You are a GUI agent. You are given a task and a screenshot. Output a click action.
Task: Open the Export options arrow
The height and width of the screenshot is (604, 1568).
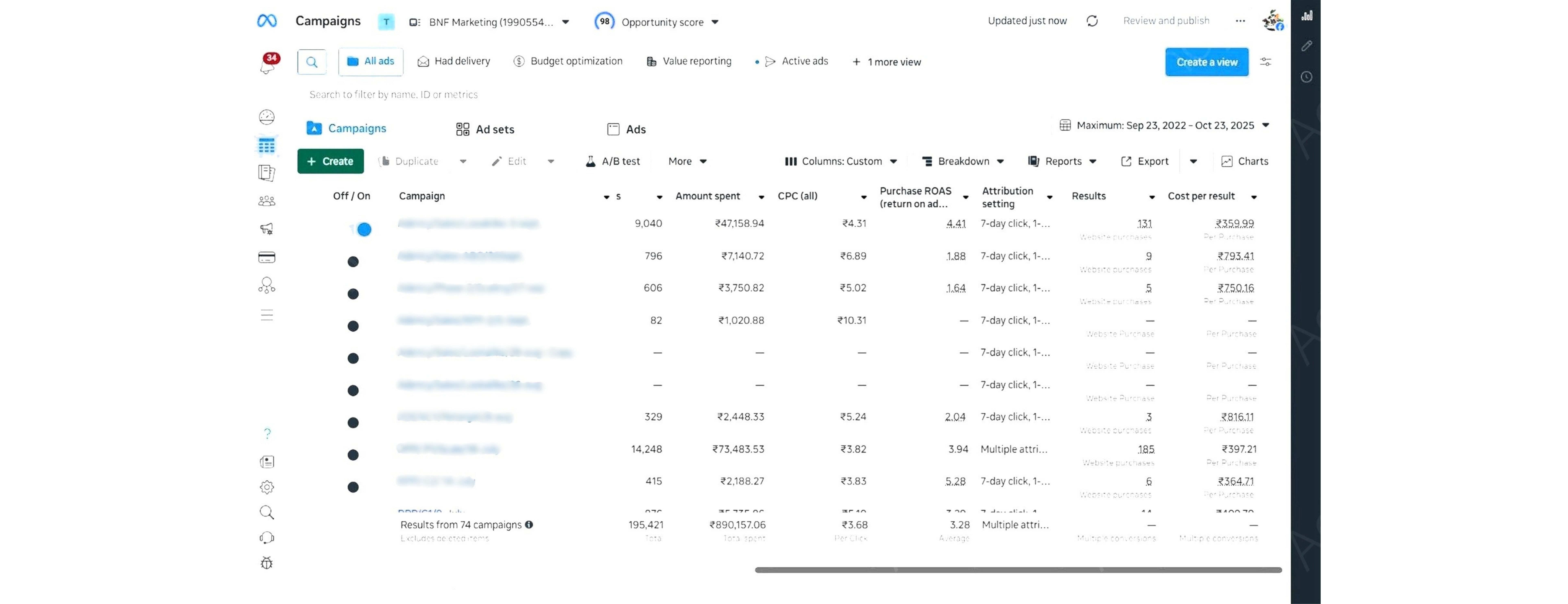click(1194, 161)
